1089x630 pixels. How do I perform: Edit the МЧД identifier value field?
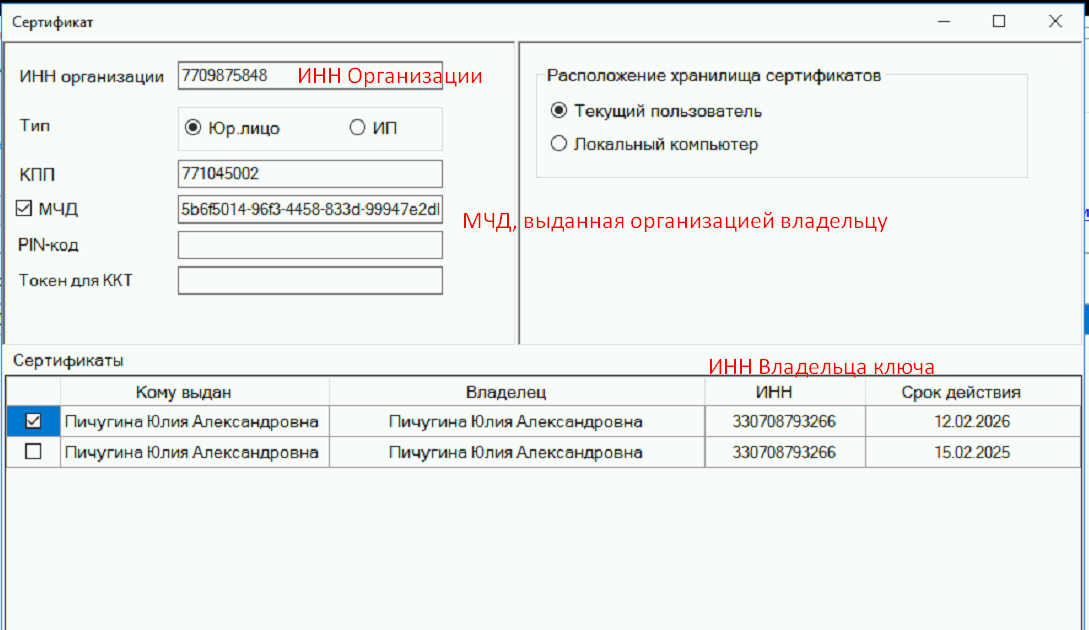tap(310, 210)
